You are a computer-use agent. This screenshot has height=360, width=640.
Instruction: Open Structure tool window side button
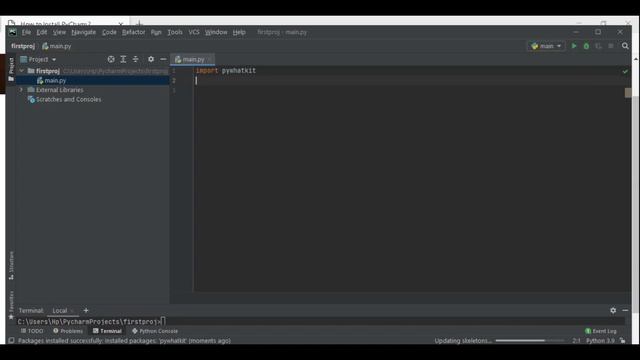tap(11, 265)
